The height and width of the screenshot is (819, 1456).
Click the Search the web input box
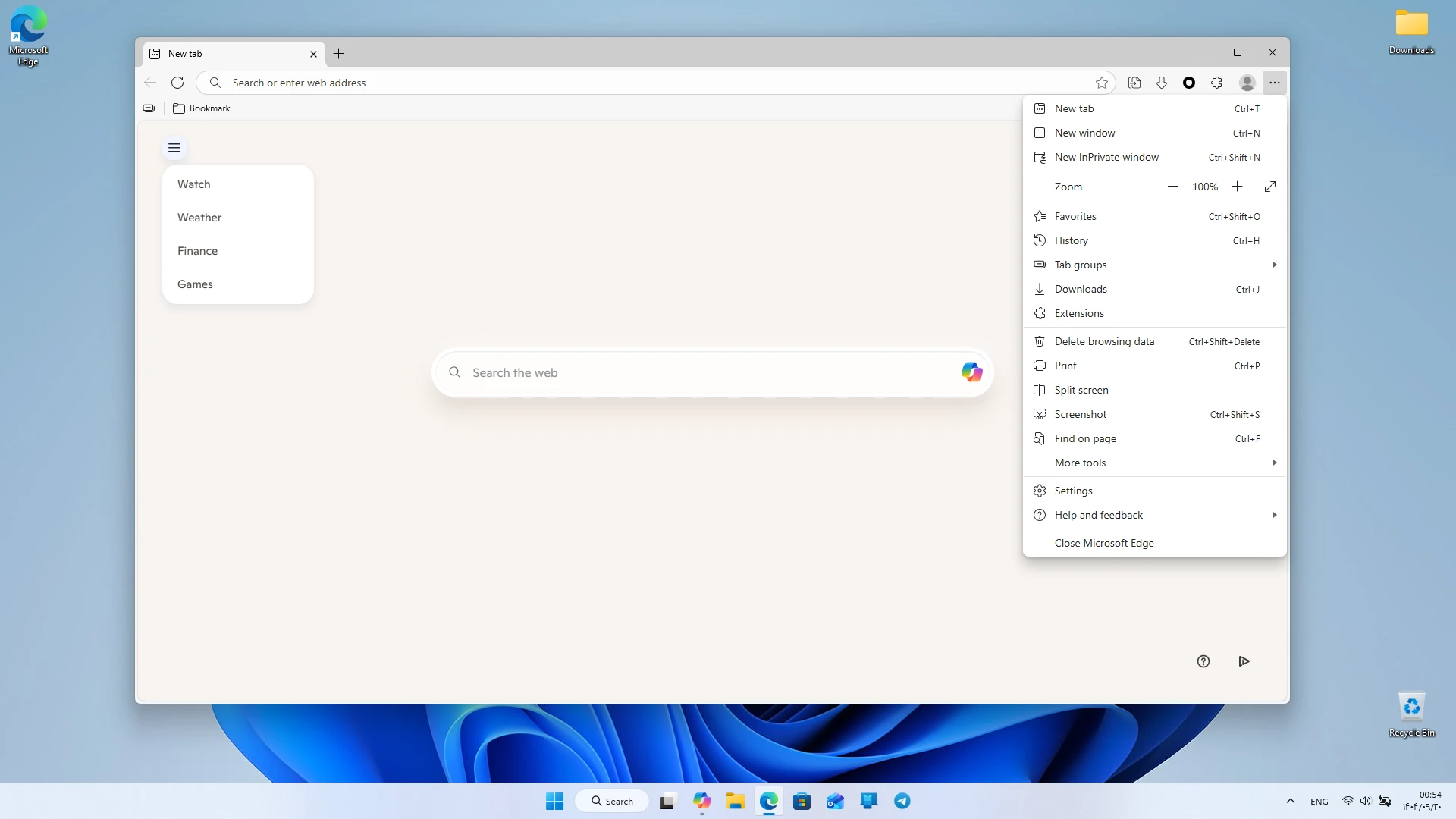[712, 372]
